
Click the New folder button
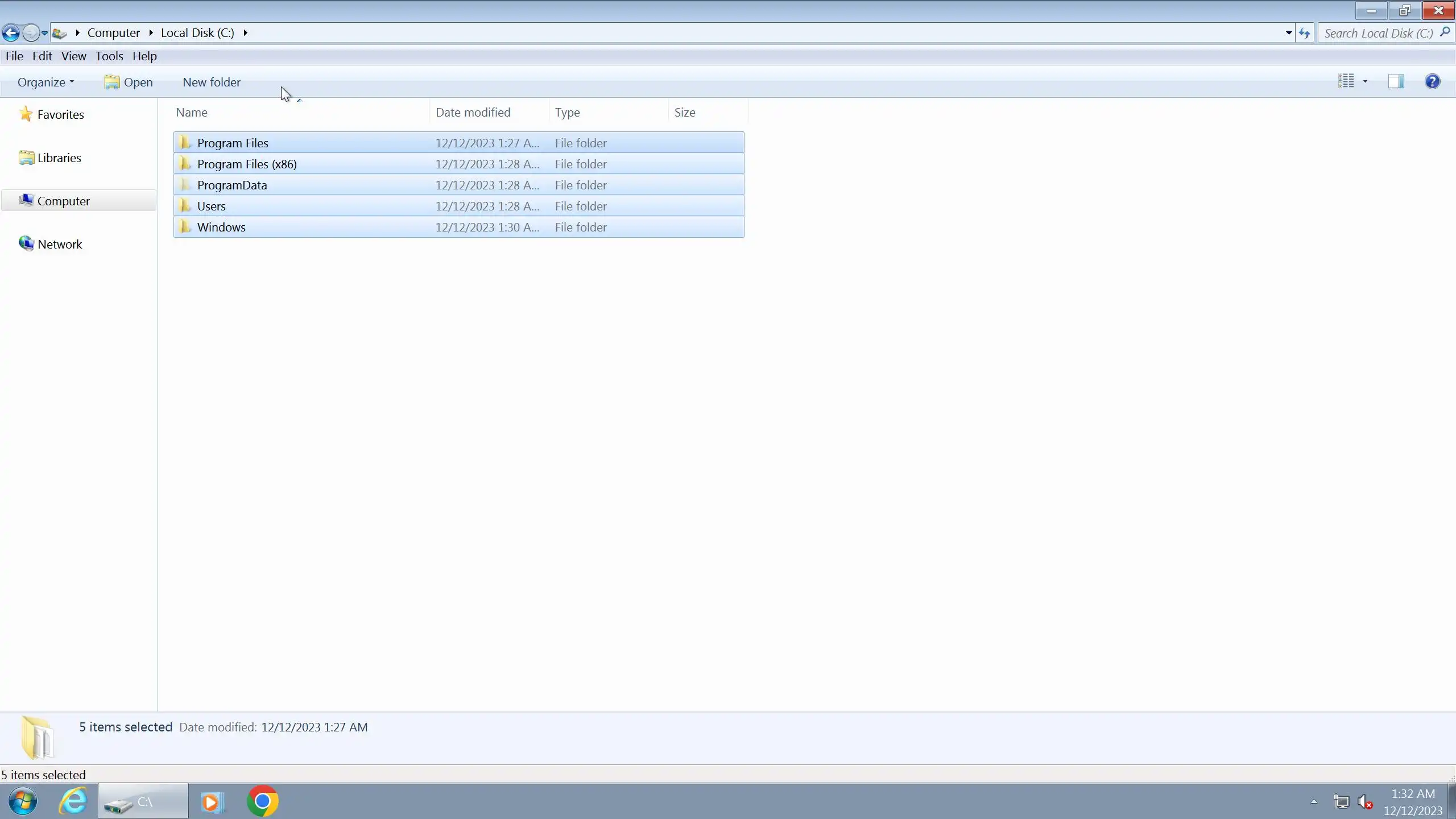coord(211,82)
